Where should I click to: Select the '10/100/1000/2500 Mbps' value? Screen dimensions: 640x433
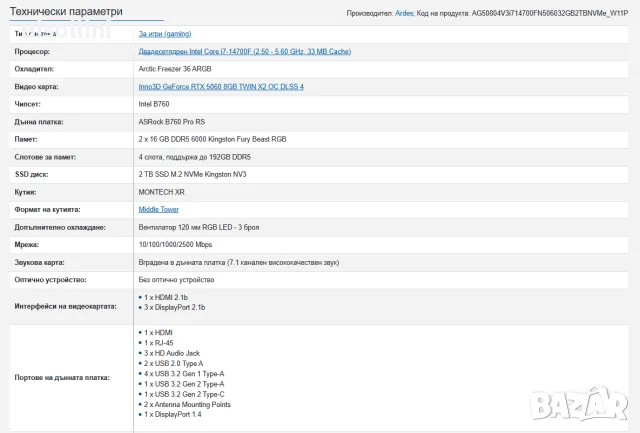point(176,244)
